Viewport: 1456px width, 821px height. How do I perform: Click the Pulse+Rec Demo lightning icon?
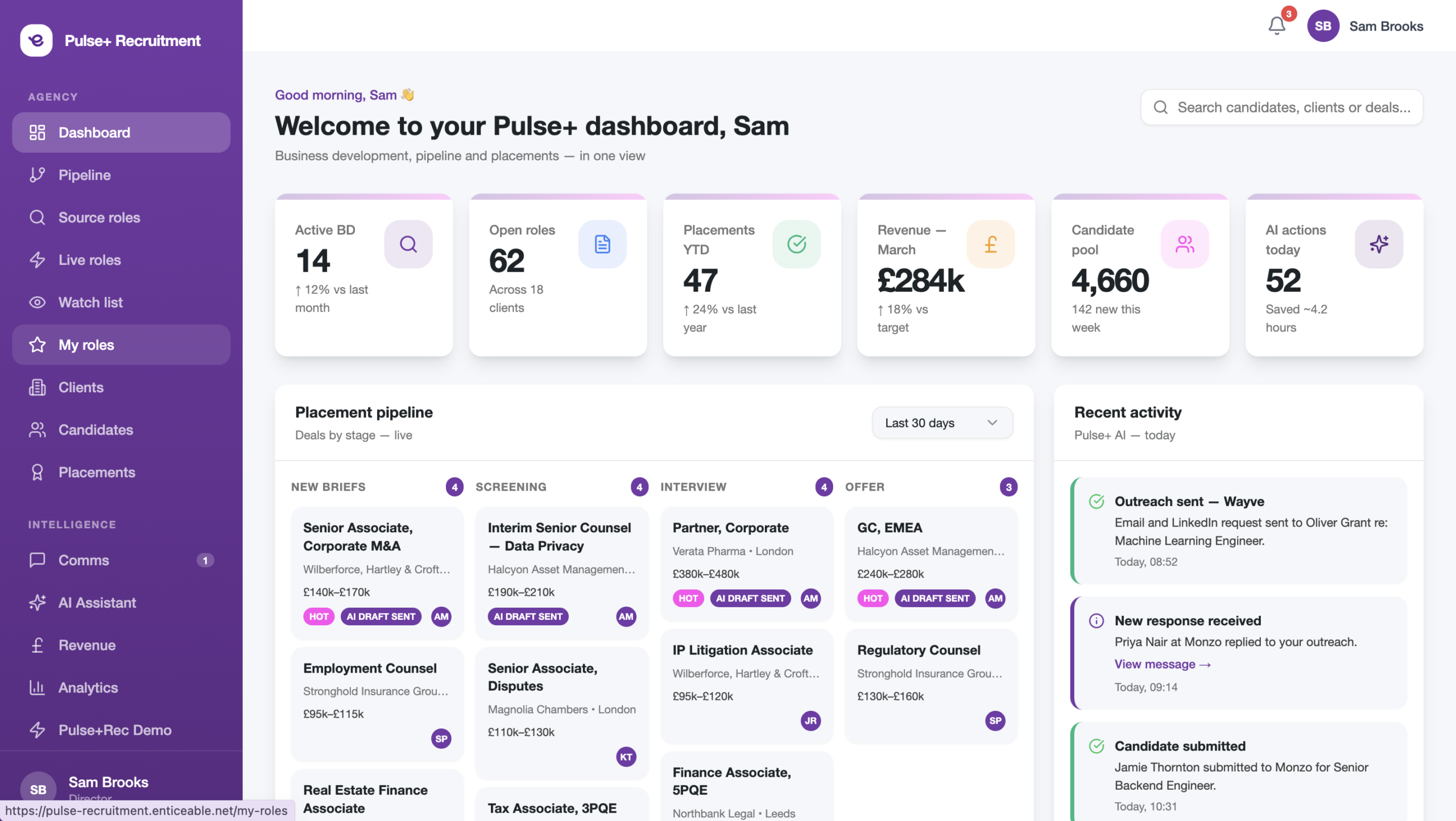(x=38, y=731)
